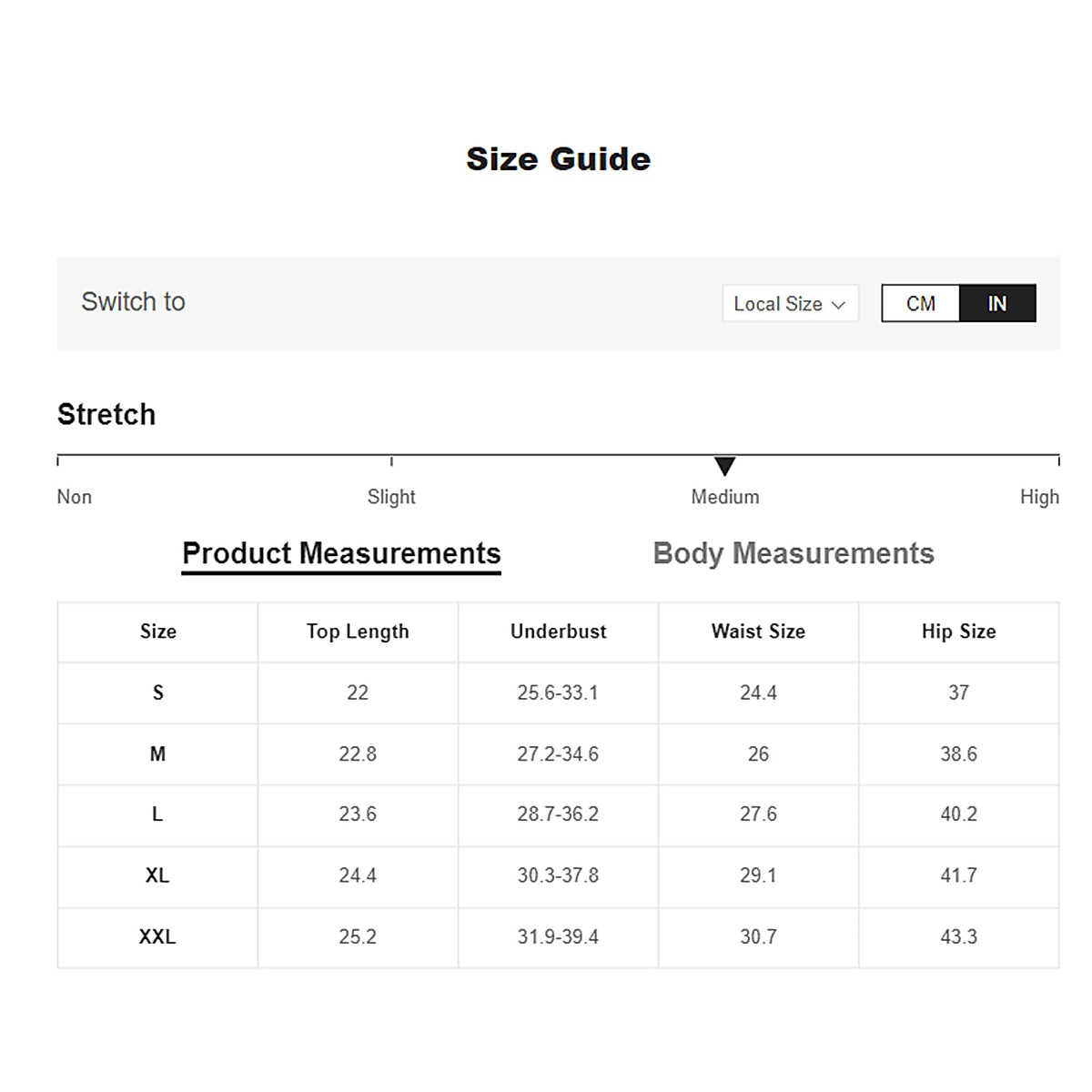This screenshot has height=1092, width=1092.
Task: Select the XL size row
Action: tap(157, 875)
